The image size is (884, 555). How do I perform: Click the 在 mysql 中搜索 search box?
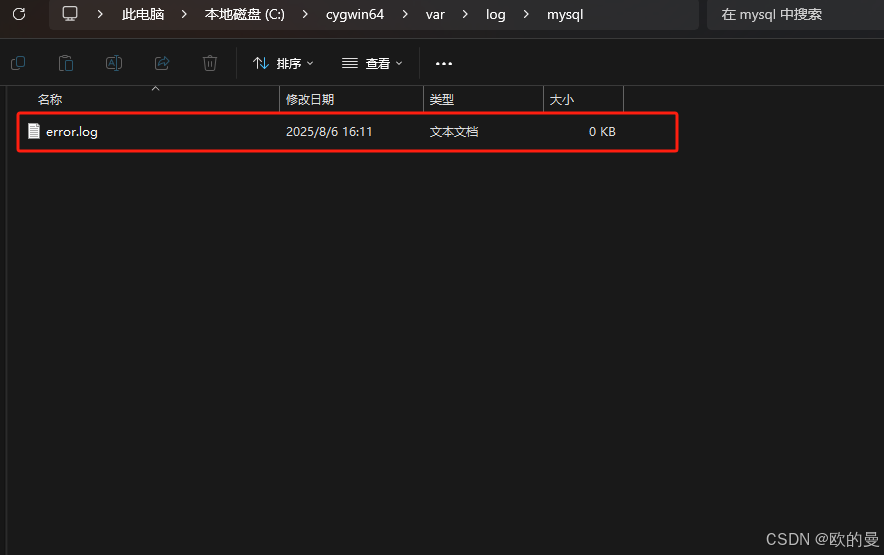[x=795, y=15]
